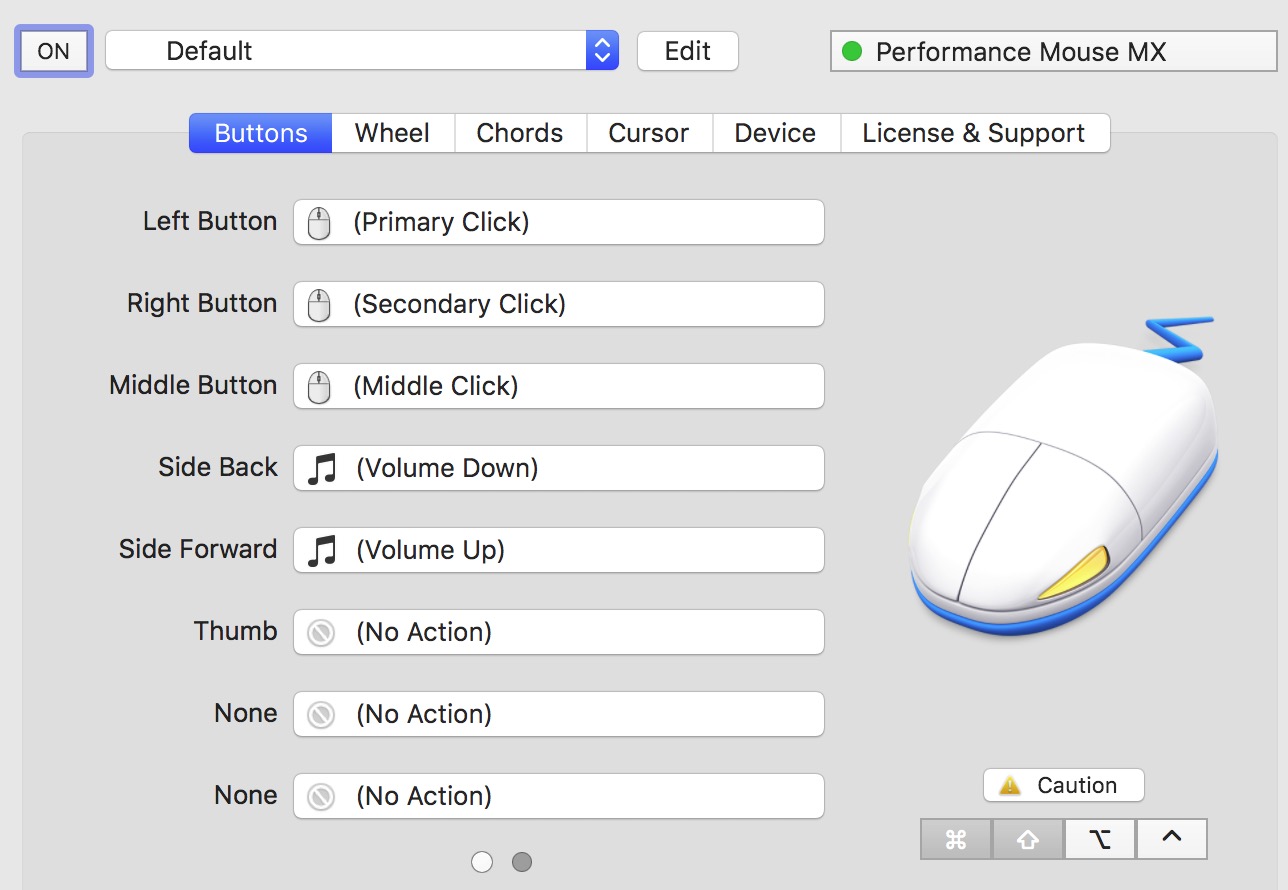Open the Chords tab
The width and height of the screenshot is (1288, 890).
[519, 133]
